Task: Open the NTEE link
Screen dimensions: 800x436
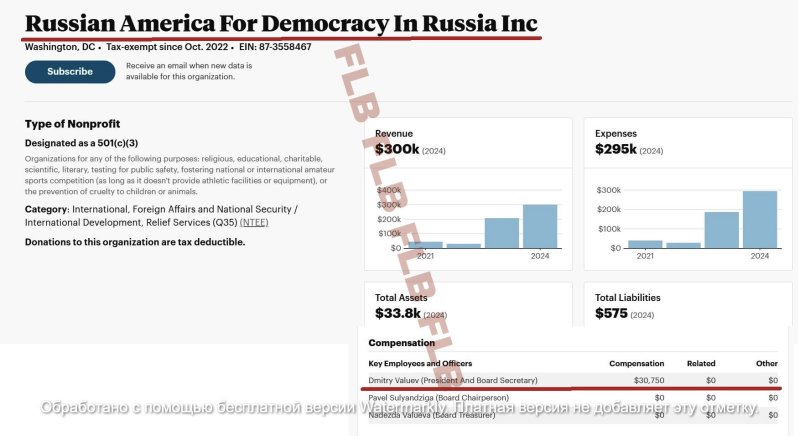Action: coord(254,222)
